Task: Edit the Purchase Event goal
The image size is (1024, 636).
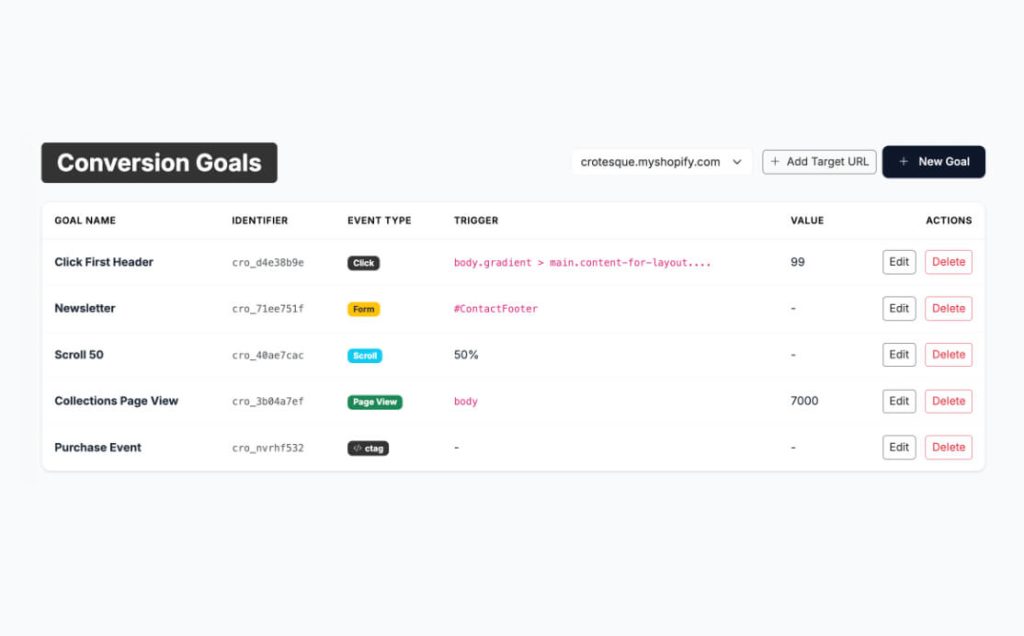Action: [899, 448]
